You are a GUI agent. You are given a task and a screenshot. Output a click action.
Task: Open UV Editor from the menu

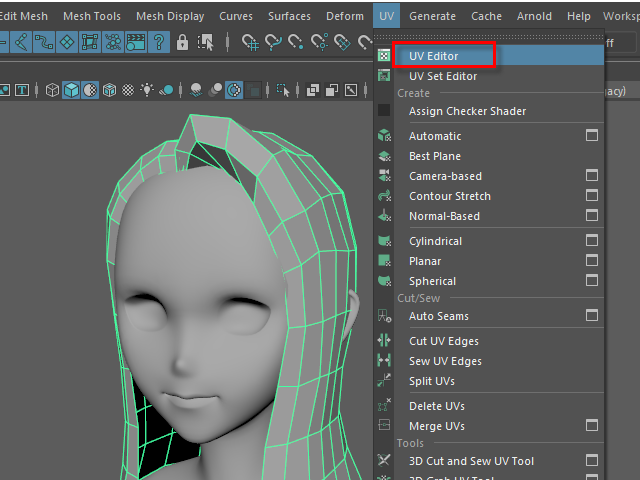tap(434, 56)
